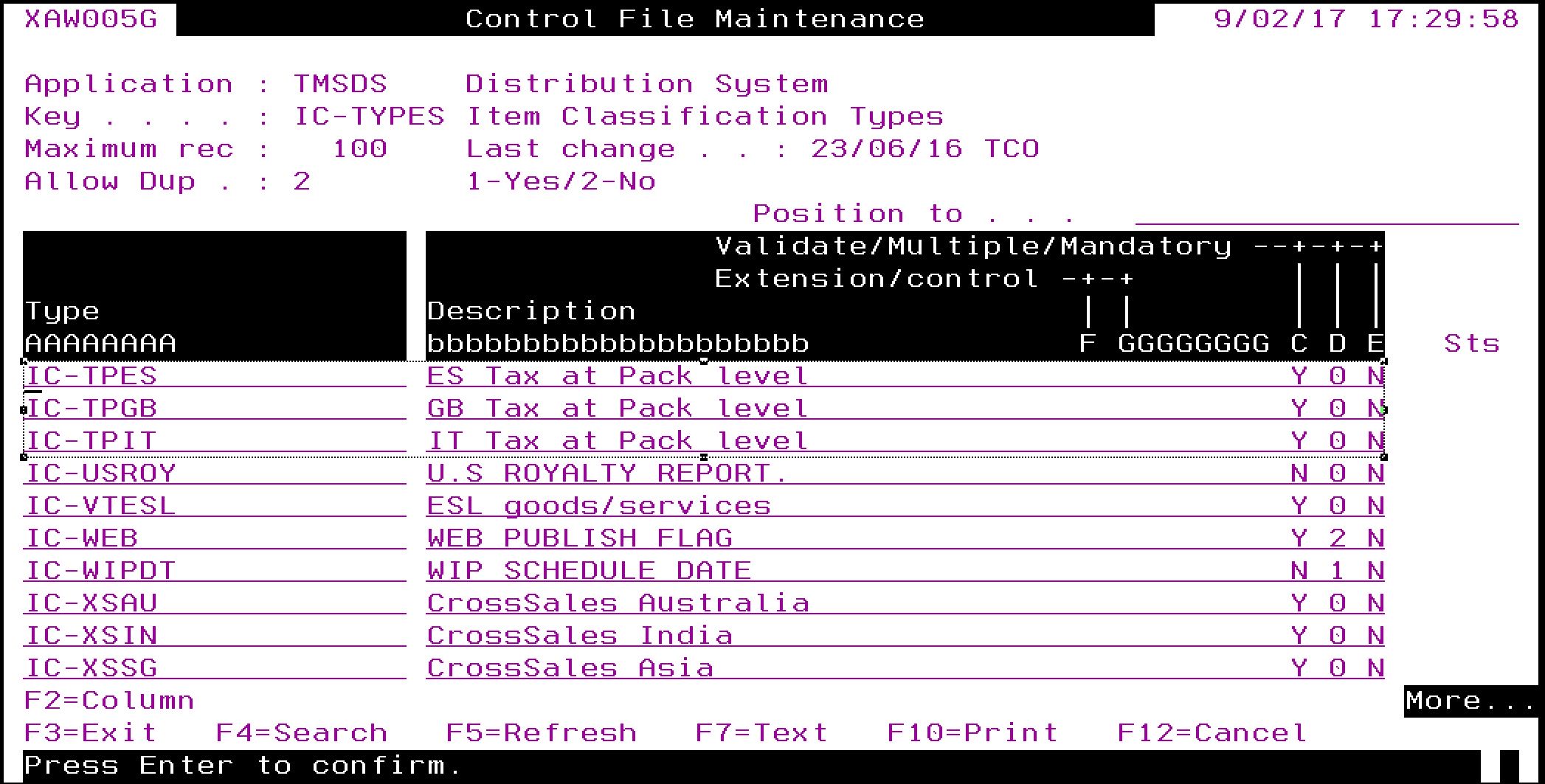This screenshot has height=784, width=1545.
Task: Click the Sts column header
Action: [1471, 344]
